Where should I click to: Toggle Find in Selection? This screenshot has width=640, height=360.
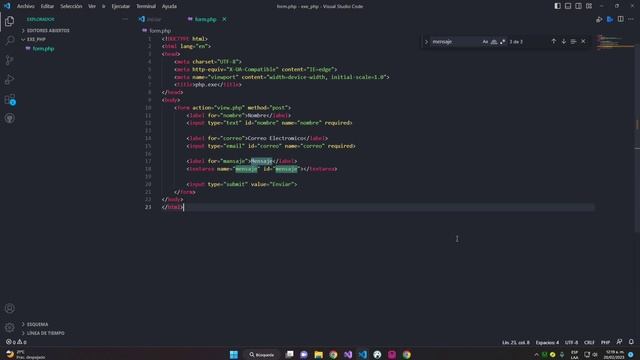573,41
